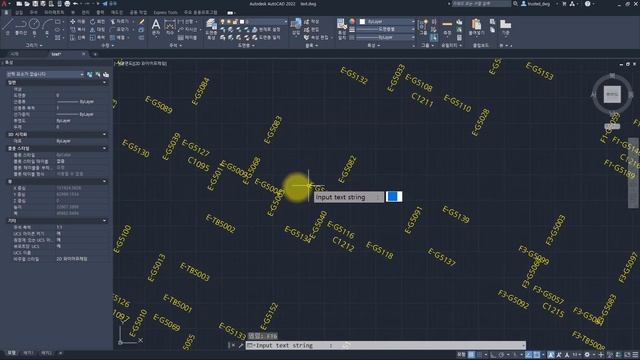The image size is (640, 360).
Task: Open the object color ByLayer swatch dropdown
Action: click(385, 22)
